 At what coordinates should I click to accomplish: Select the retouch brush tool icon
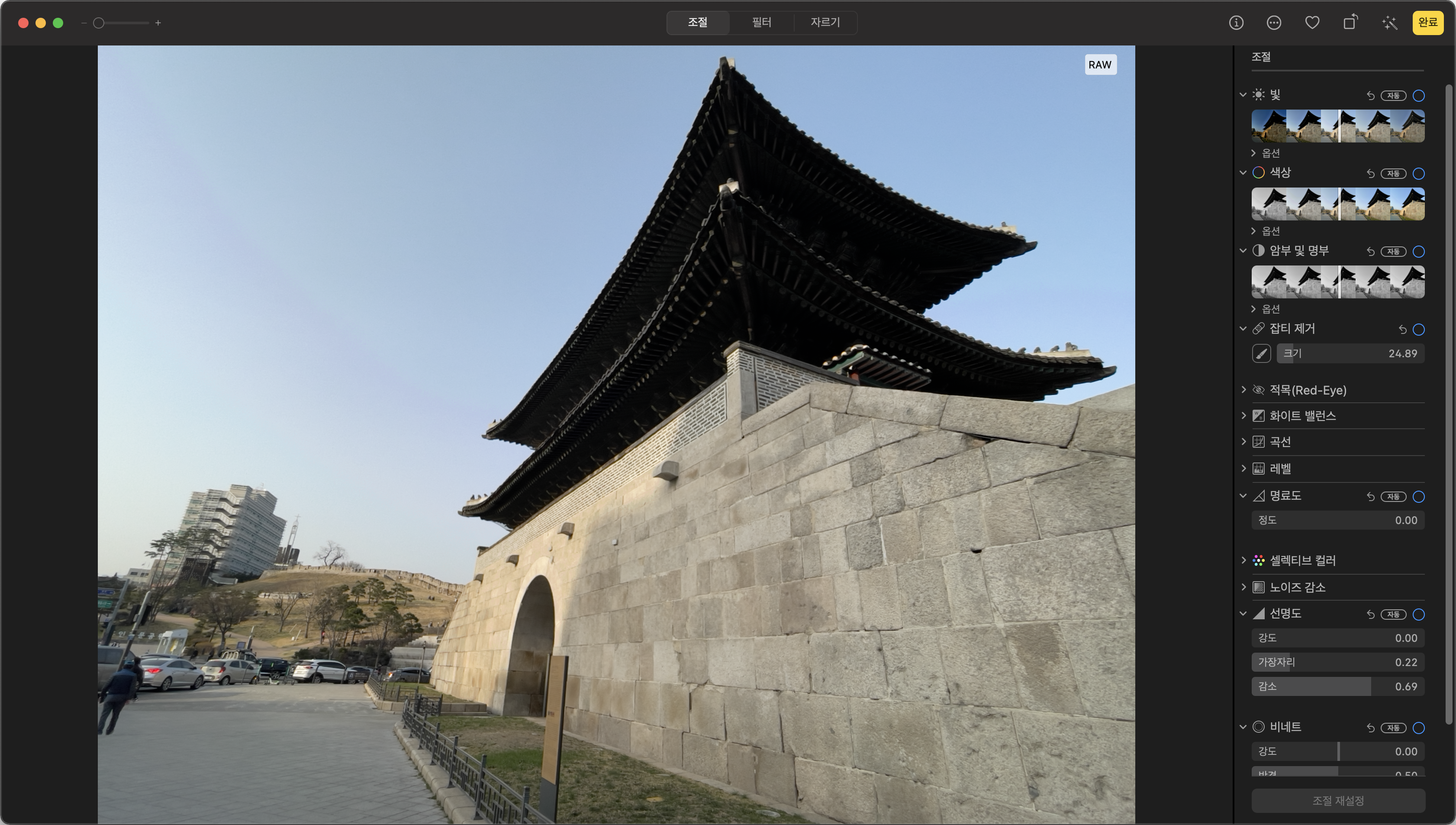click(x=1261, y=353)
